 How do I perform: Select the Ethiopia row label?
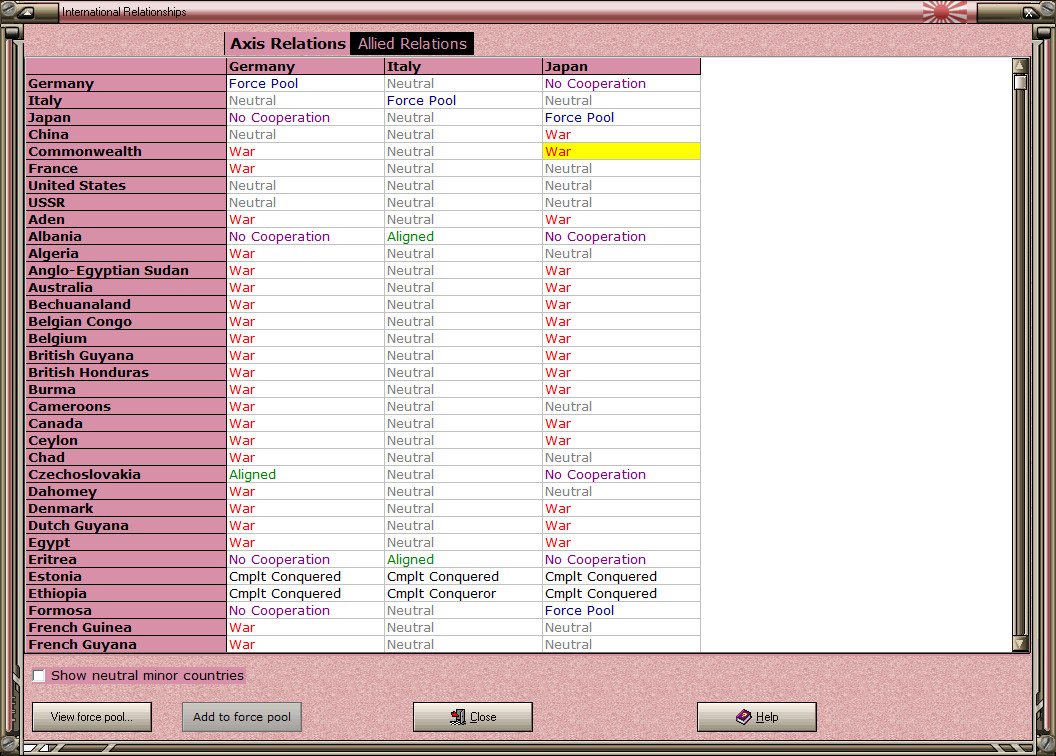126,594
